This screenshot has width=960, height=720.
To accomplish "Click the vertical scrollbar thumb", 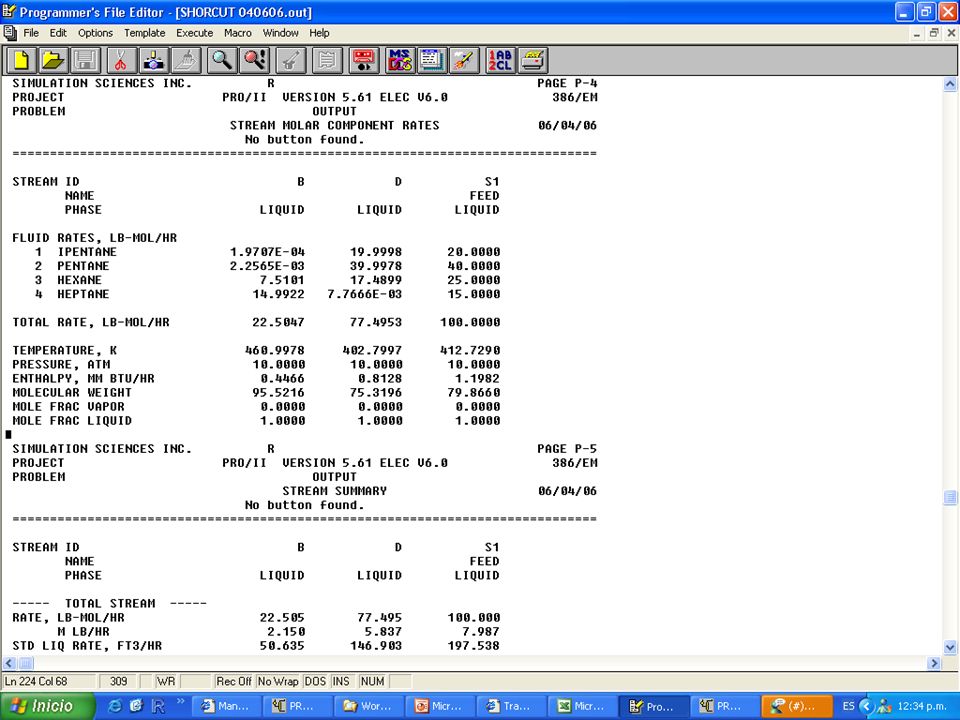I will coord(950,498).
